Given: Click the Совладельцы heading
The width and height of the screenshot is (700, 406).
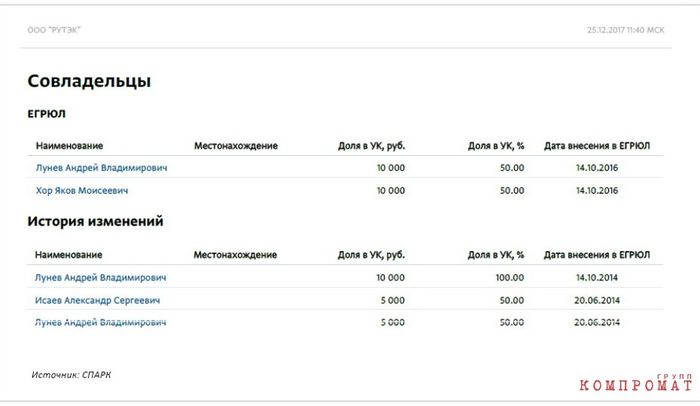Looking at the screenshot, I should point(89,81).
